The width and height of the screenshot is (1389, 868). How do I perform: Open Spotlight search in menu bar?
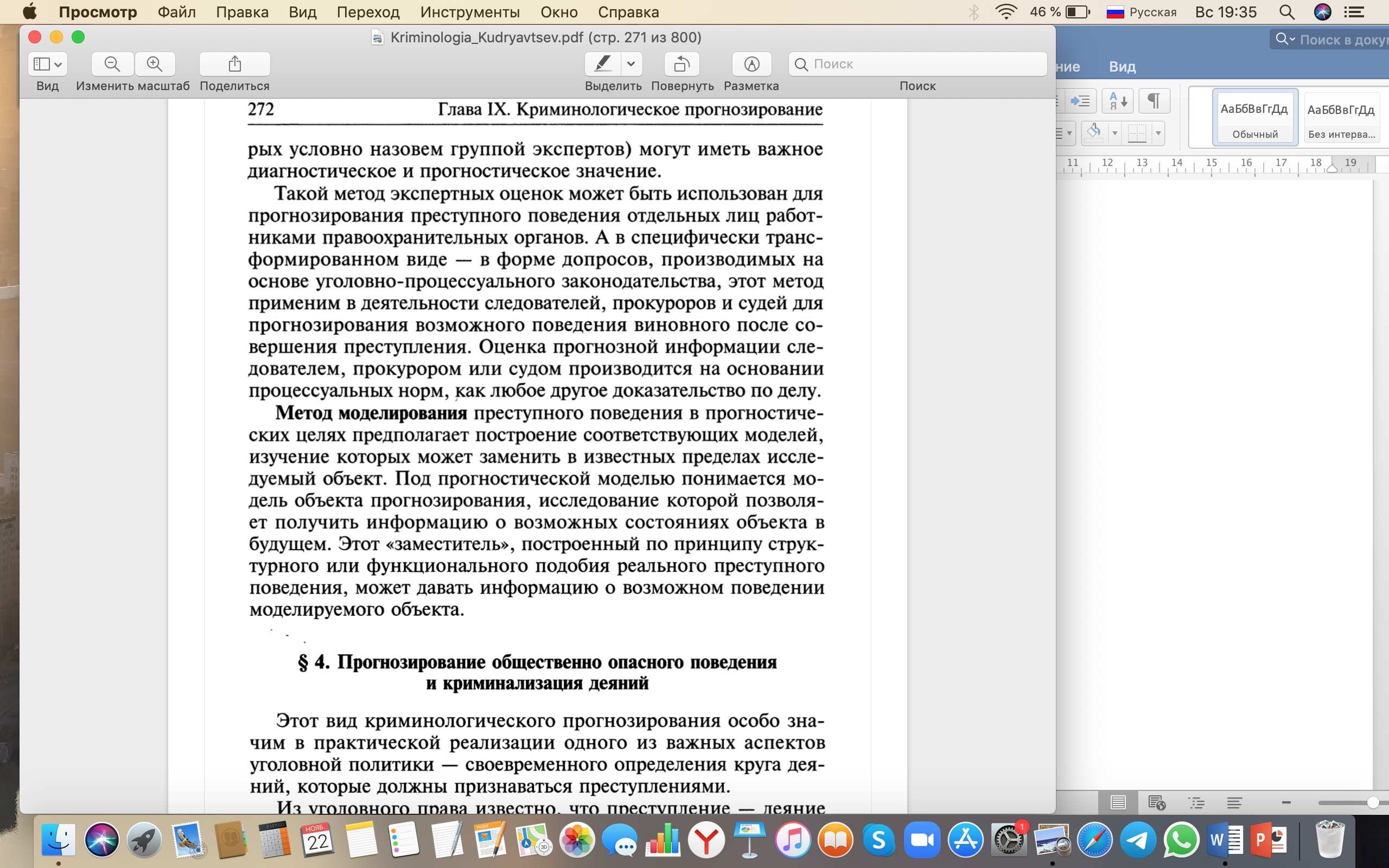[x=1286, y=12]
